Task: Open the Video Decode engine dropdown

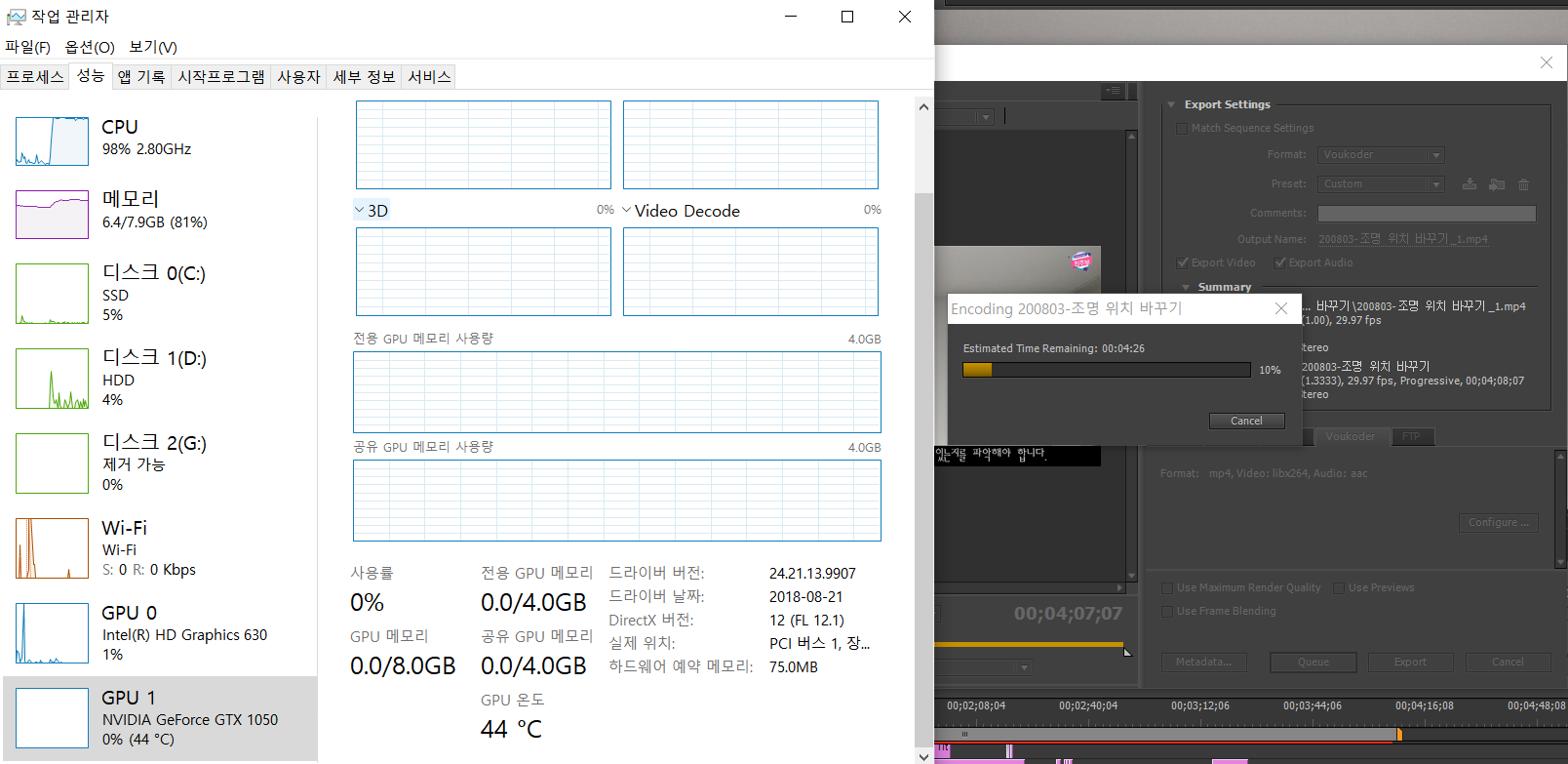Action: [626, 210]
